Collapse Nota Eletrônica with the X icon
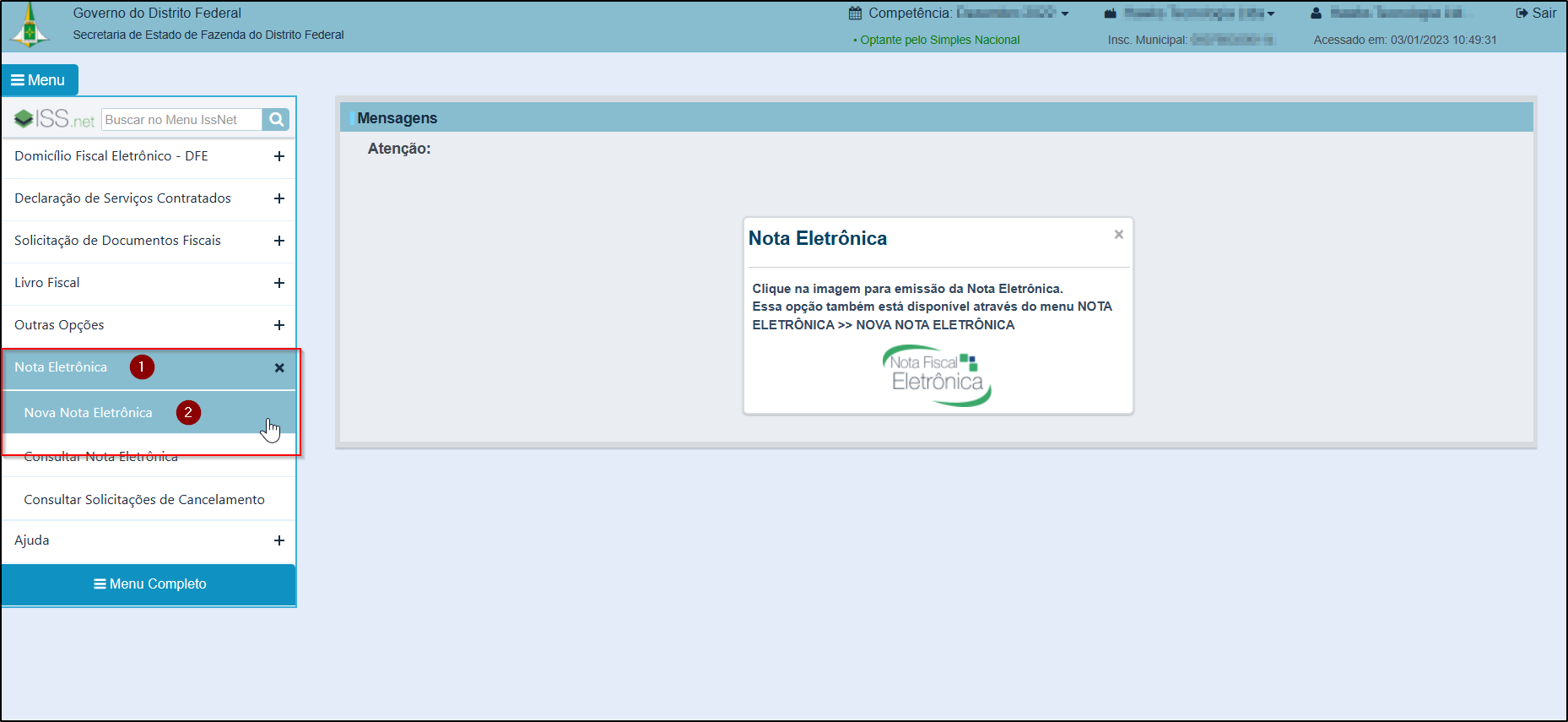The width and height of the screenshot is (1568, 722). (x=279, y=368)
